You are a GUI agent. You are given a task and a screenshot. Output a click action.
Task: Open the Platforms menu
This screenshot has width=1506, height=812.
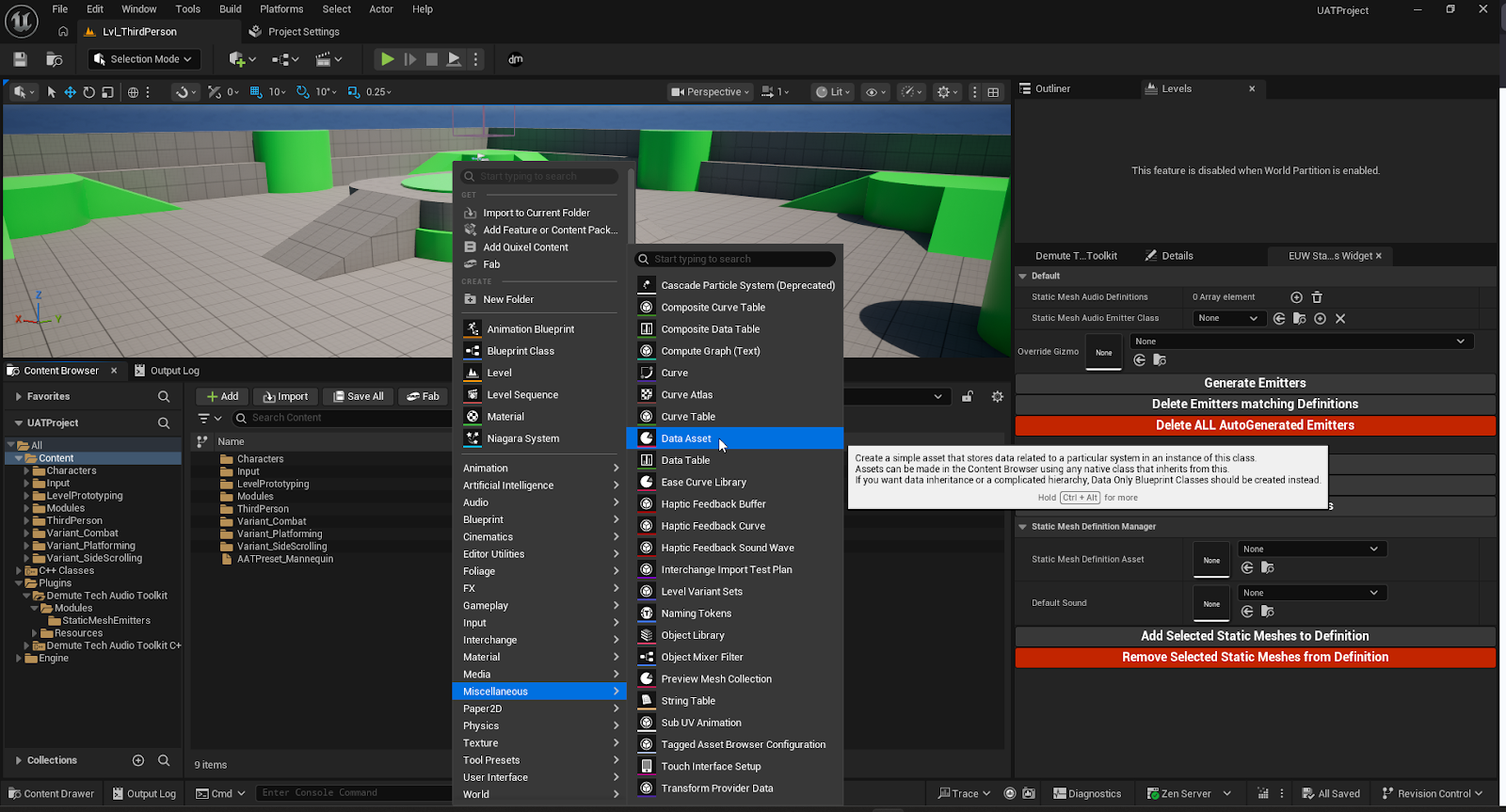[x=281, y=9]
